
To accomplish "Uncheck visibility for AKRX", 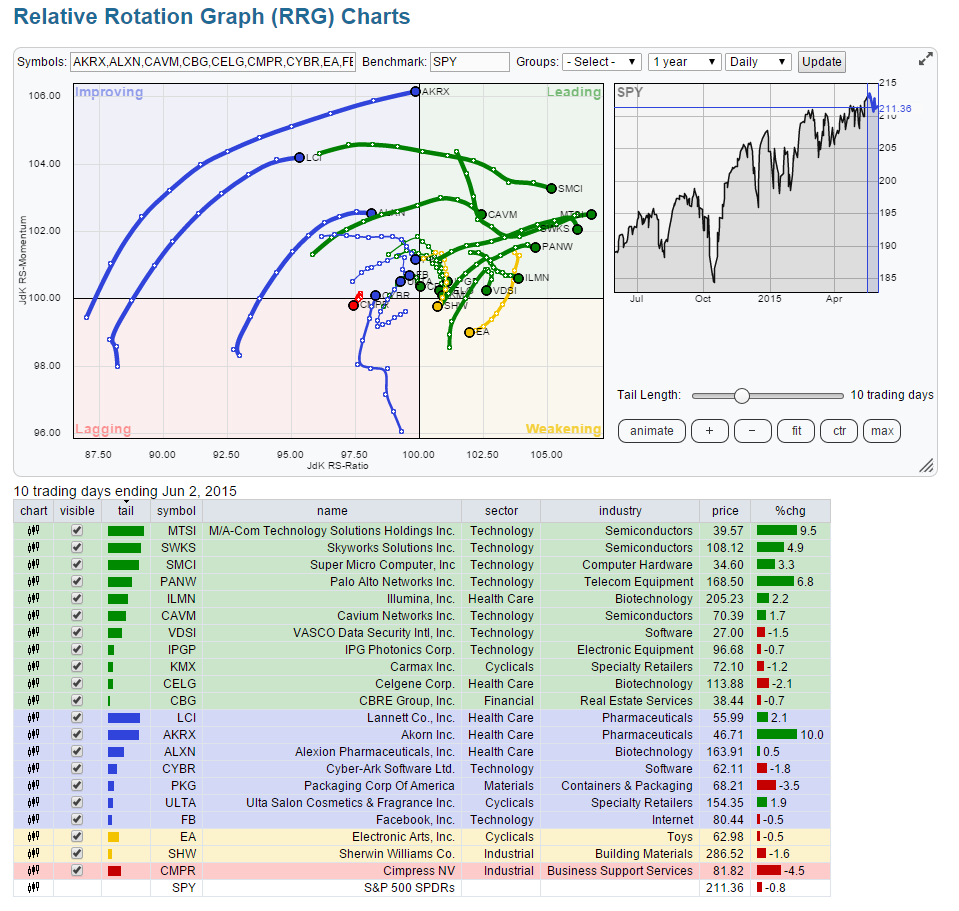I will (x=77, y=734).
